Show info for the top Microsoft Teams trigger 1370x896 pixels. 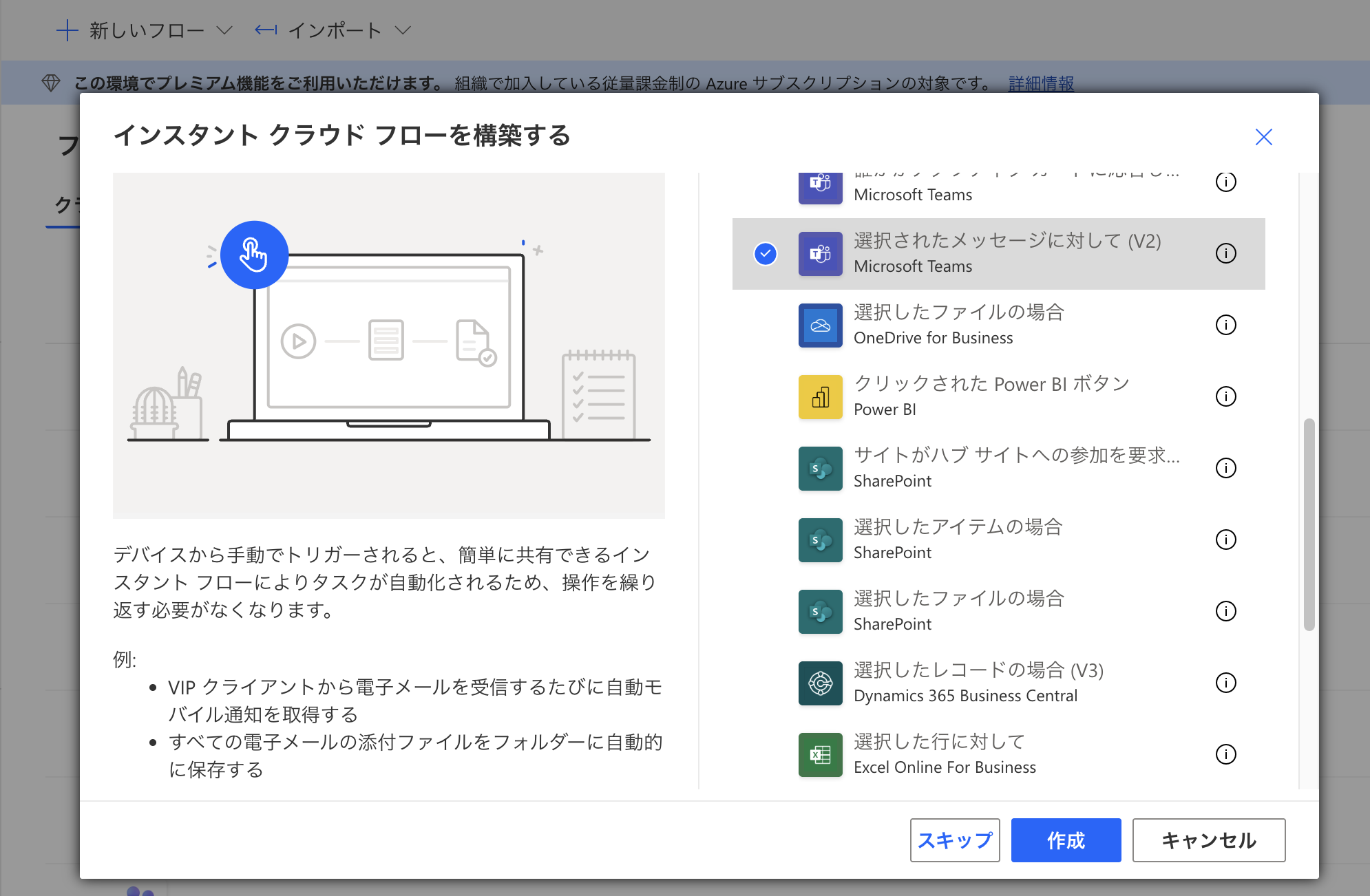coord(1225,182)
